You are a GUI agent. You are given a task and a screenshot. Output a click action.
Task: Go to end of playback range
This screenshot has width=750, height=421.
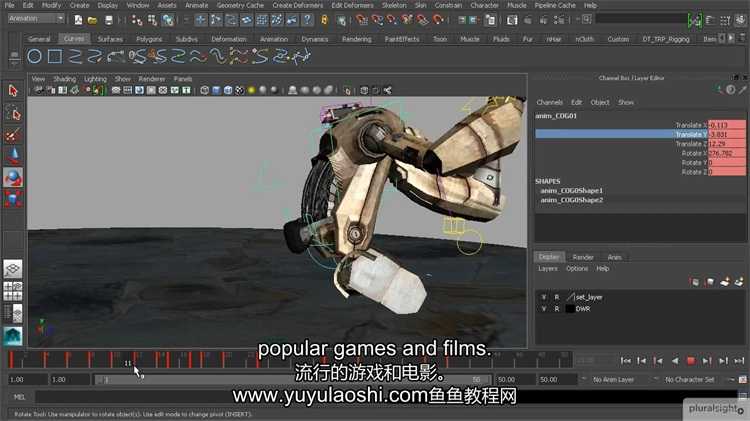click(x=739, y=361)
